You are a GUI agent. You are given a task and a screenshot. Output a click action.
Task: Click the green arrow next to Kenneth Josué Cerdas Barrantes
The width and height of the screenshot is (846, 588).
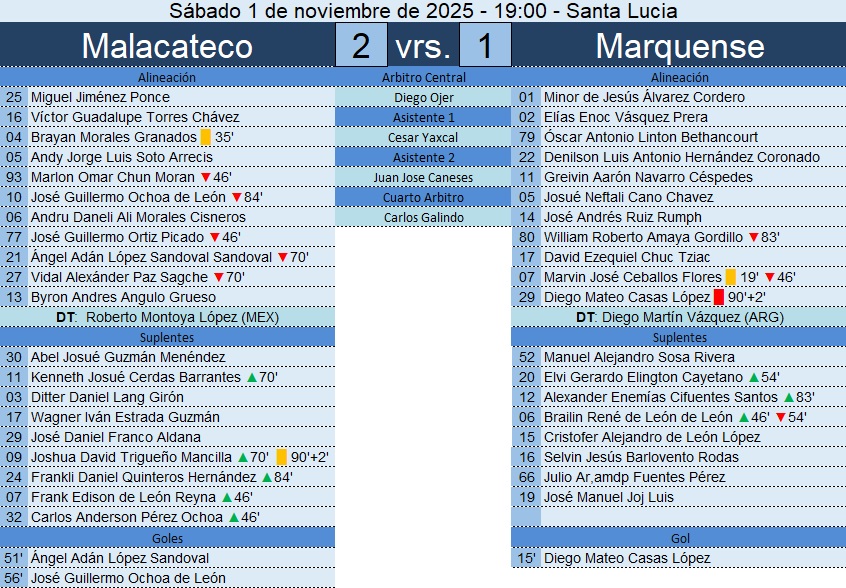(x=251, y=377)
